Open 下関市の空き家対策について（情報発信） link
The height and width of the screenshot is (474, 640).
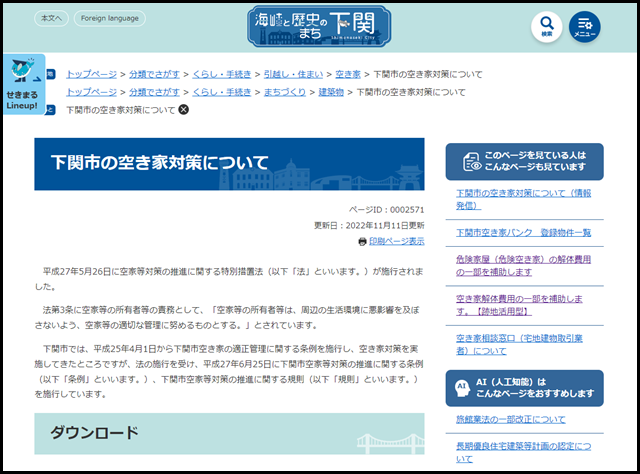click(x=523, y=199)
